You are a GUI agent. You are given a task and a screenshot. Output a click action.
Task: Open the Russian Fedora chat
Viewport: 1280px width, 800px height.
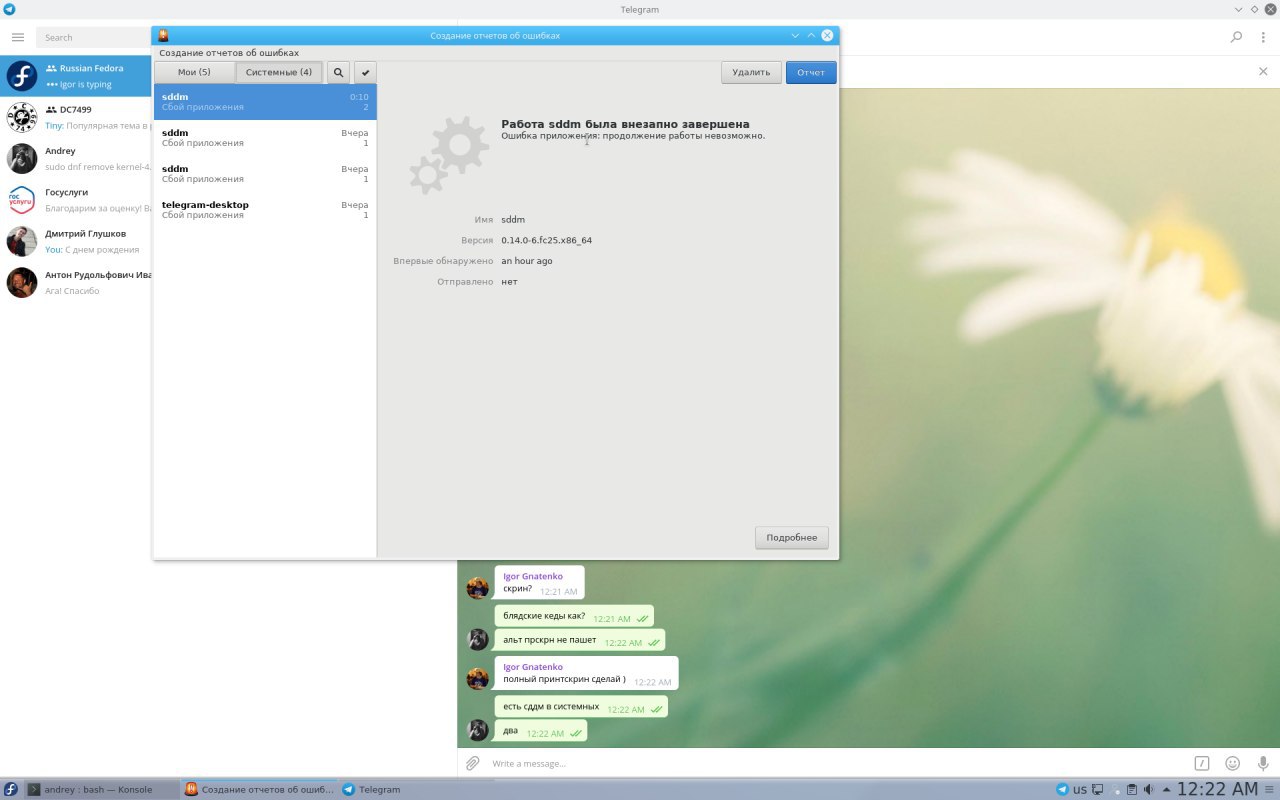point(76,76)
